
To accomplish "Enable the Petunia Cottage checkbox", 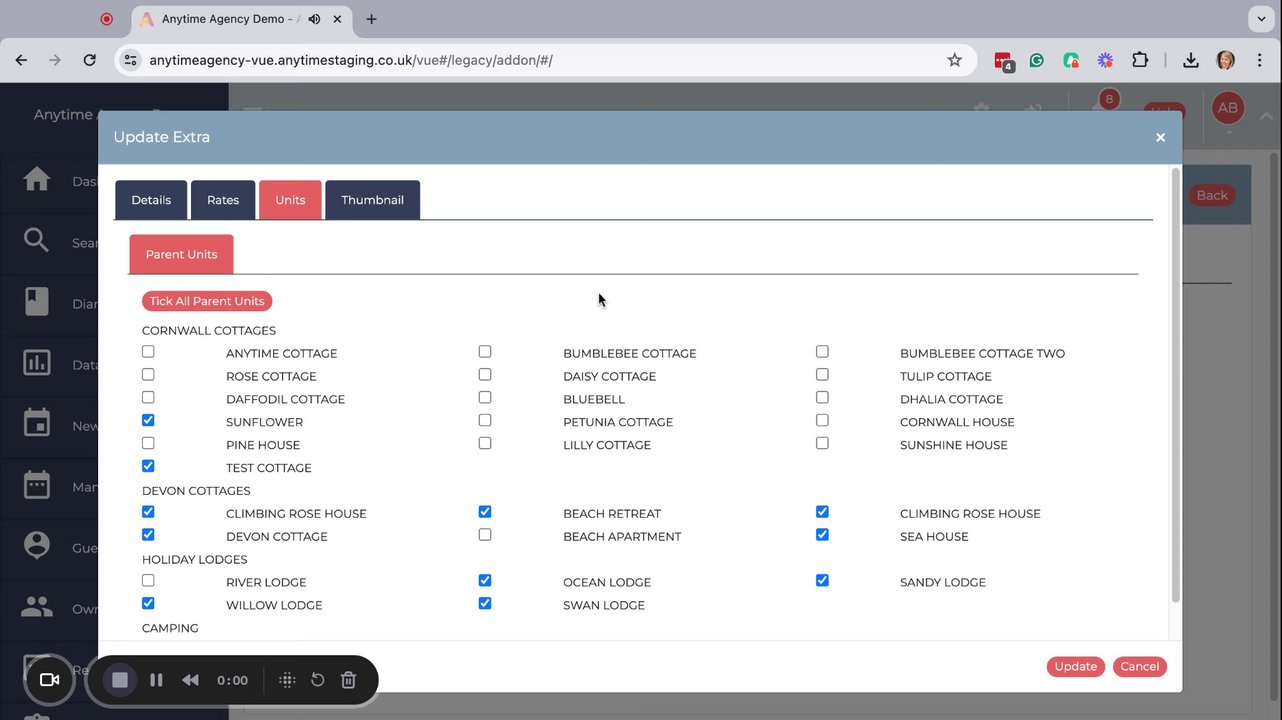I will pyautogui.click(x=485, y=421).
